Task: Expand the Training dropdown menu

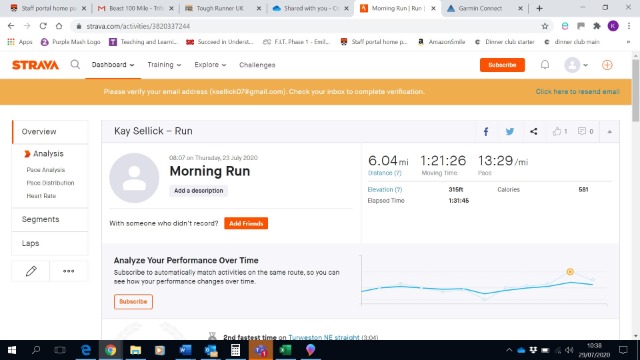Action: click(164, 64)
